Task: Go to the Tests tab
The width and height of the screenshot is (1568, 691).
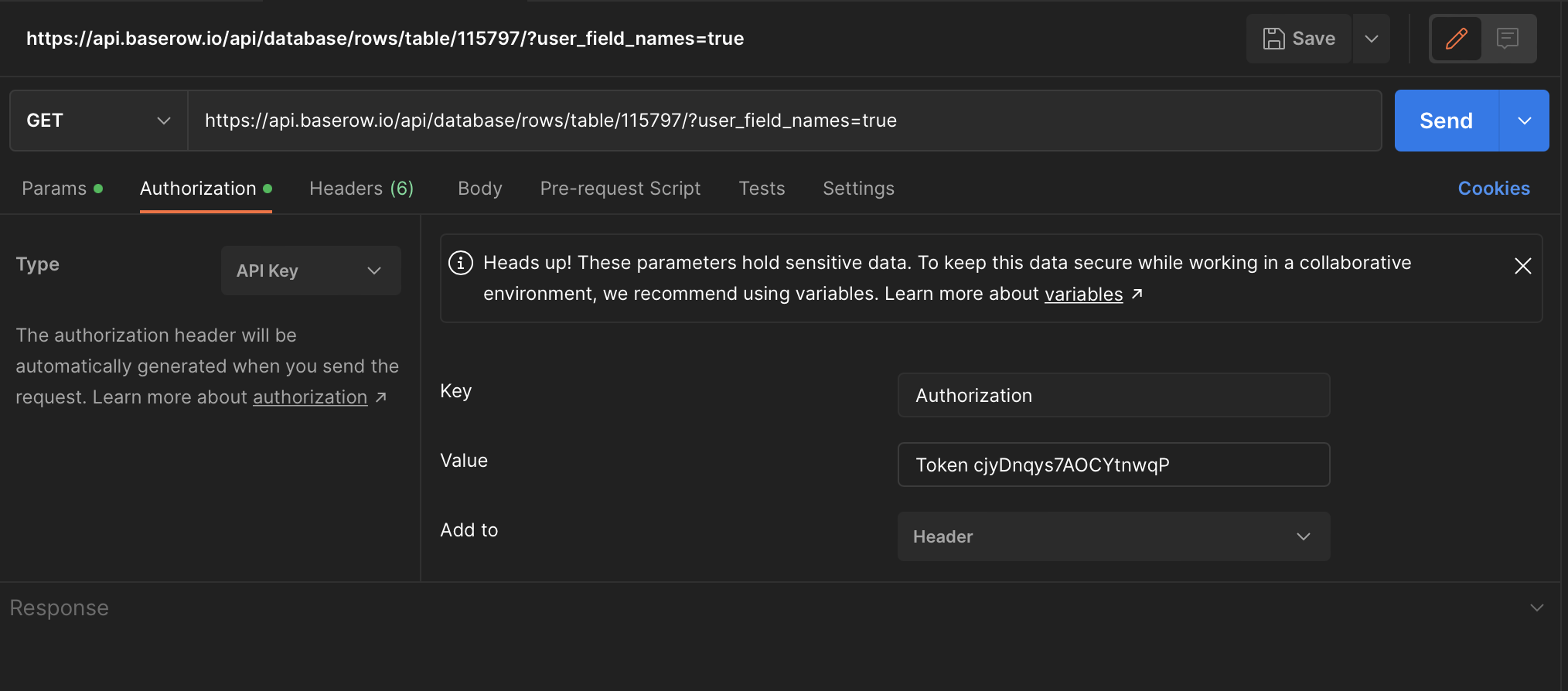Action: [762, 189]
